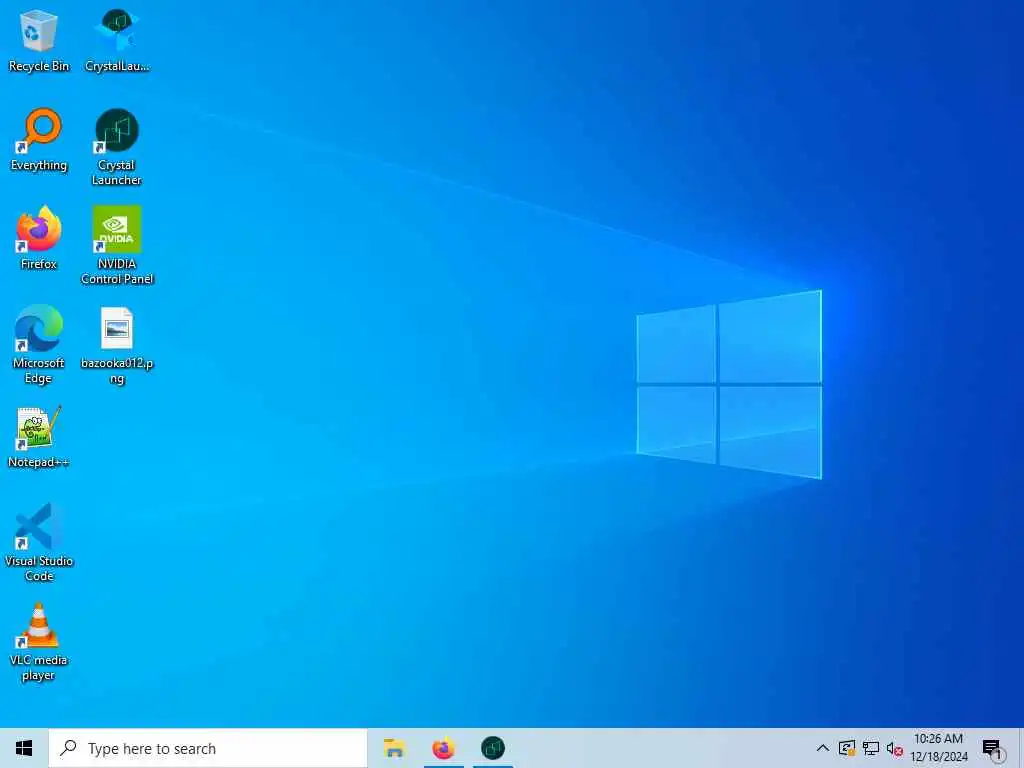Open the network status tray icon
This screenshot has height=768, width=1024.
871,748
